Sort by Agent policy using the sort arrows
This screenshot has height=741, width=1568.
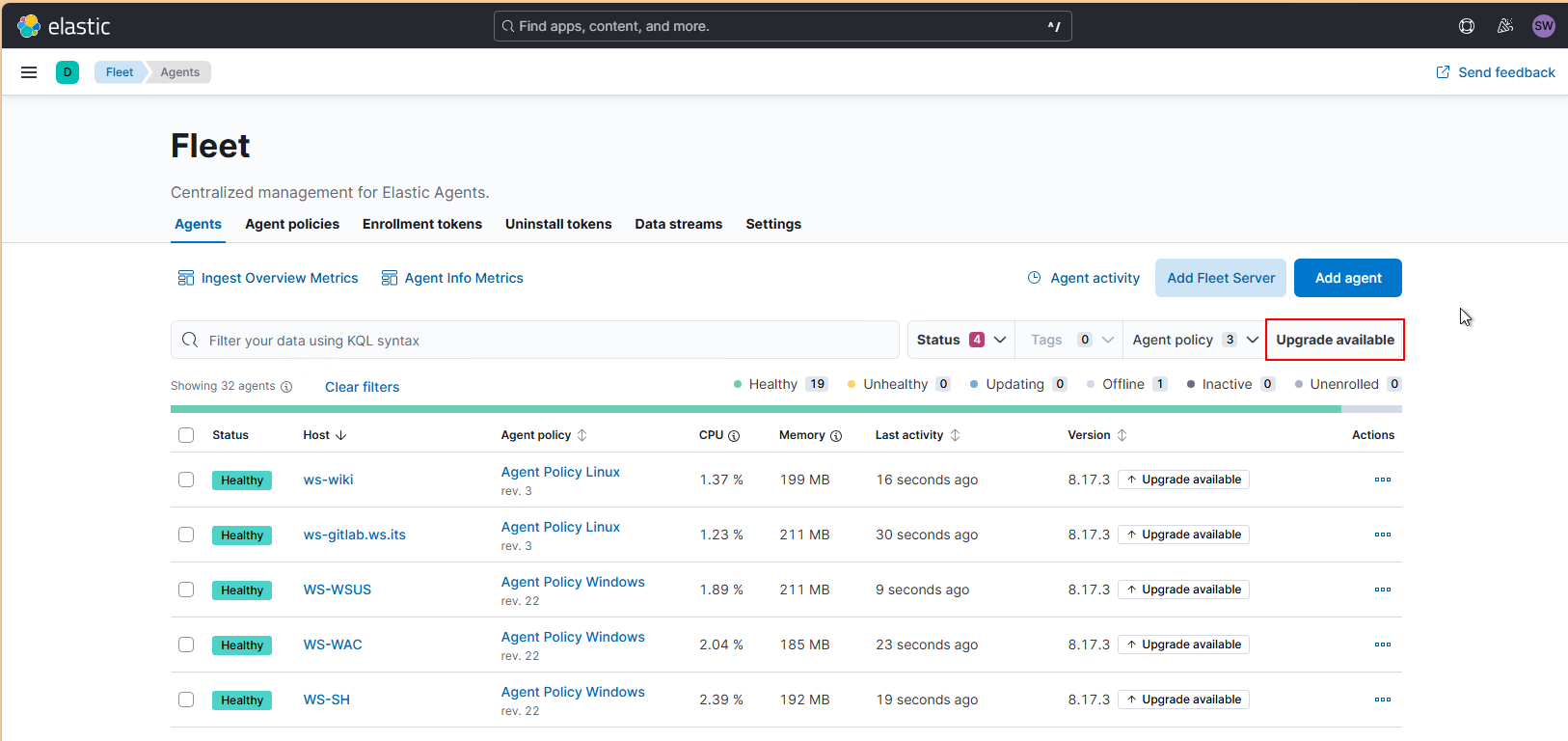581,435
